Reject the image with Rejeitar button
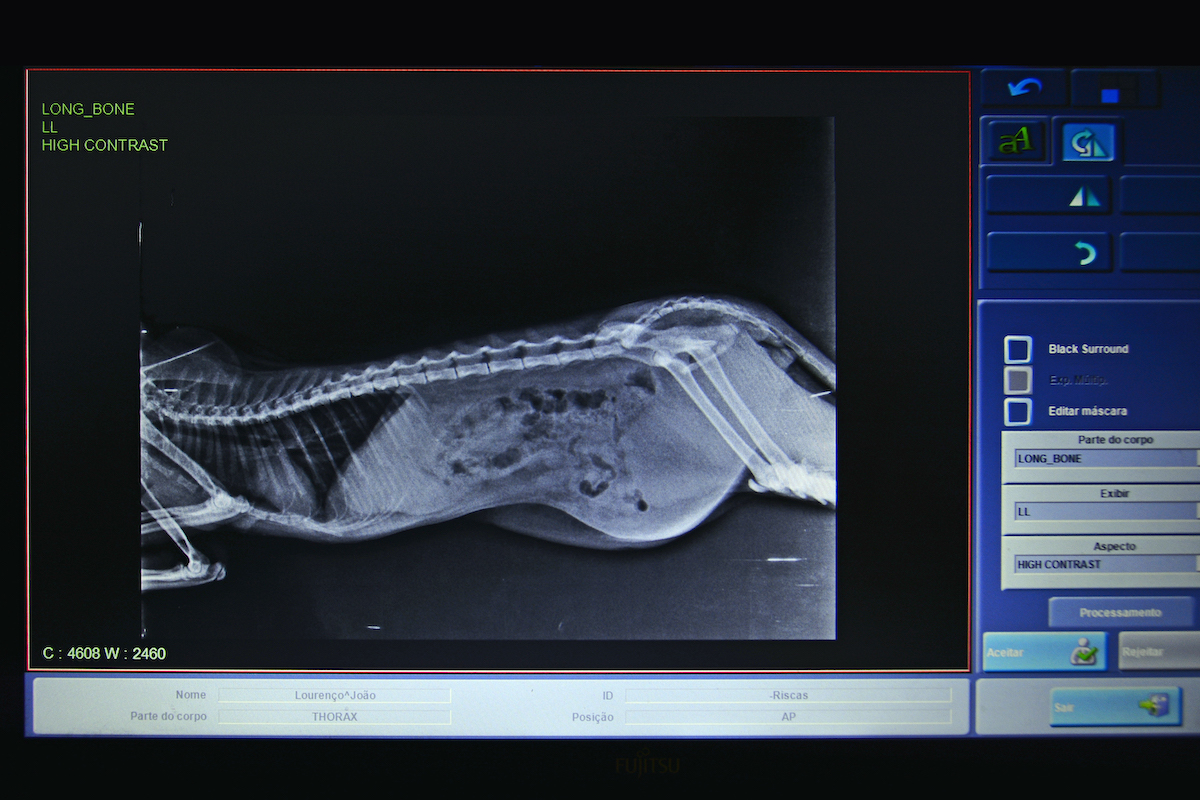Viewport: 1200px width, 800px height. [1158, 652]
